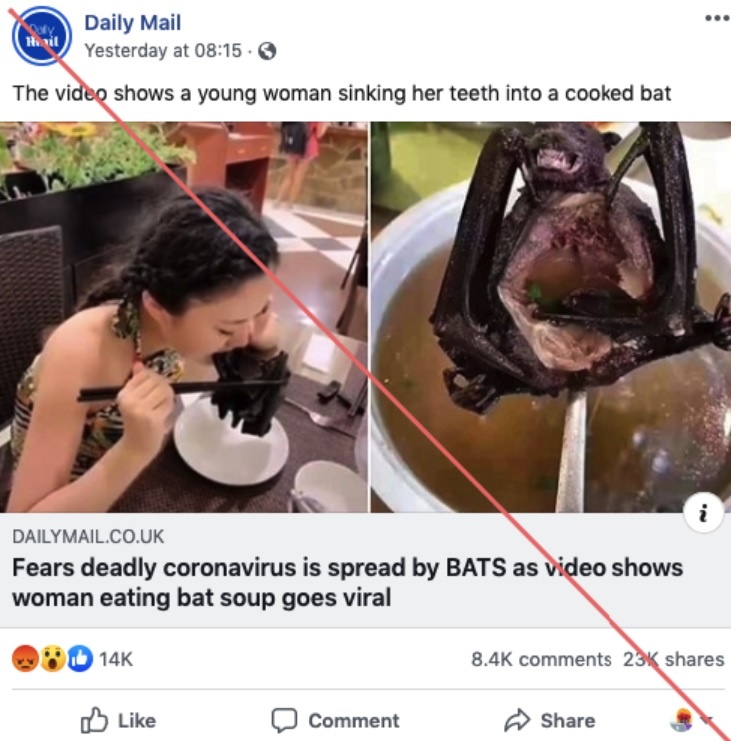731x741 pixels.
Task: Click the Comment speech bubble button
Action: pos(335,720)
